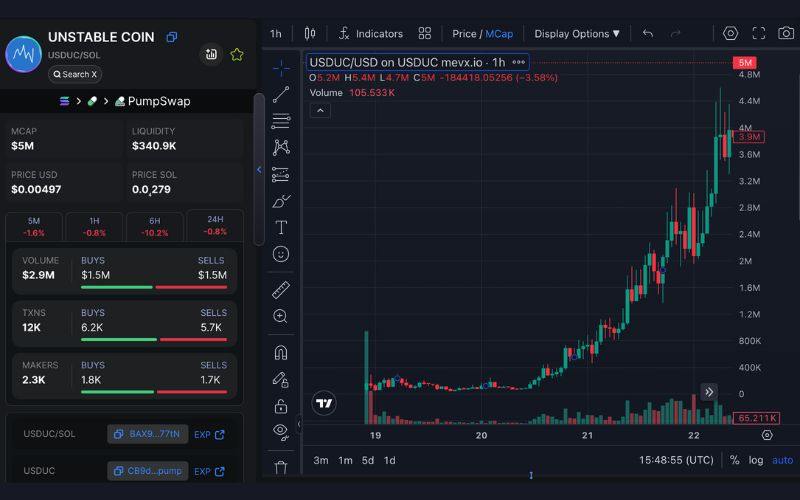Select the 1d date range
800x500 pixels.
[390, 460]
